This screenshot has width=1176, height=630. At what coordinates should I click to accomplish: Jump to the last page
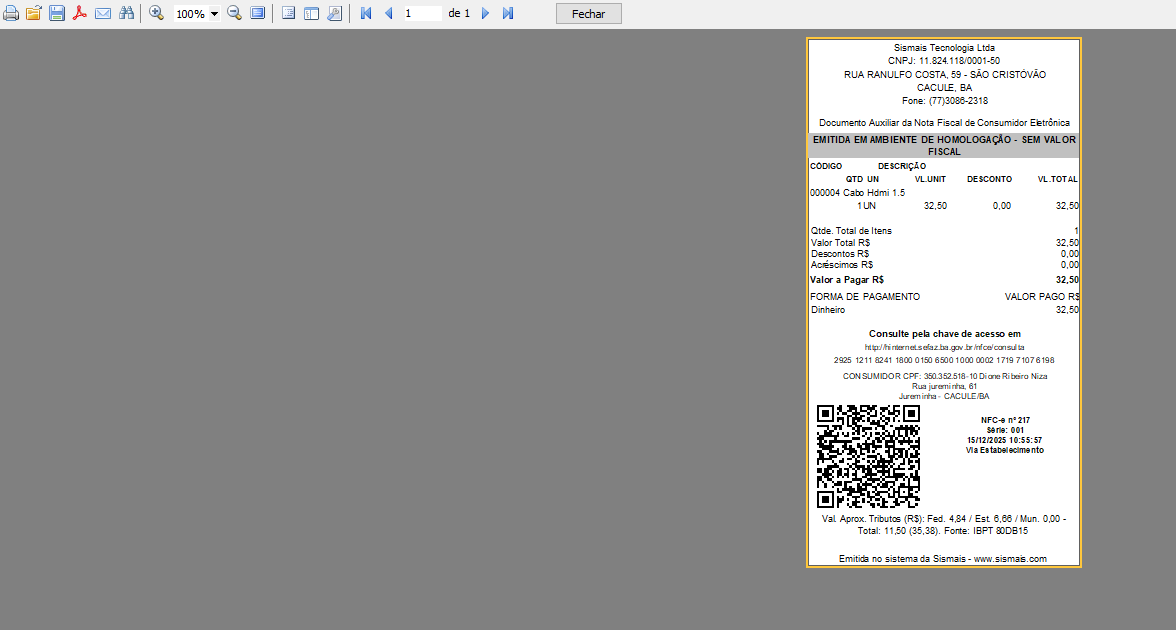coord(508,14)
